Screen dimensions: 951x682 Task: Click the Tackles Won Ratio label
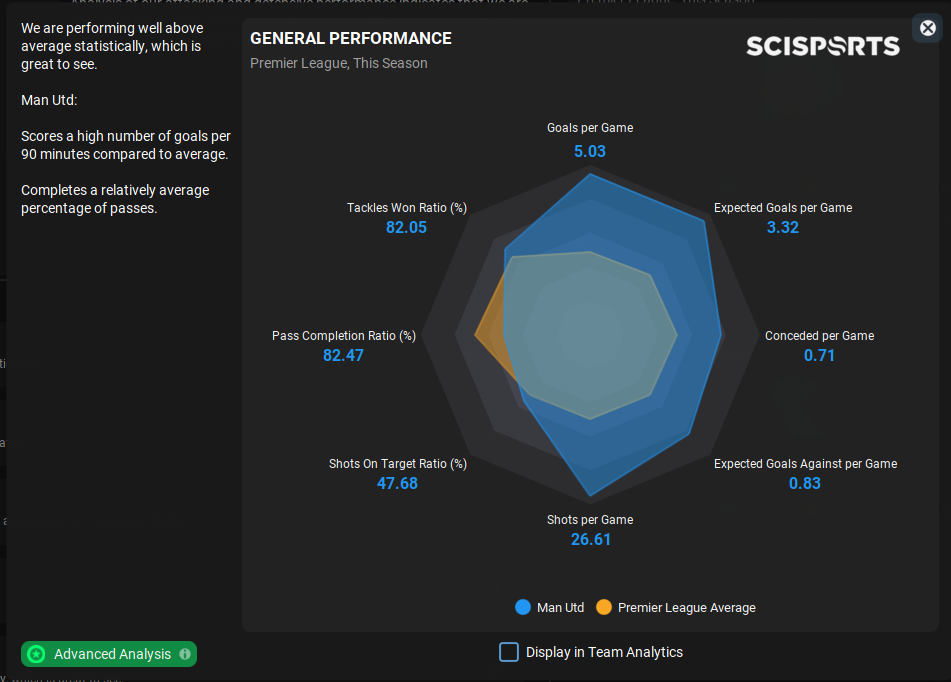[407, 208]
